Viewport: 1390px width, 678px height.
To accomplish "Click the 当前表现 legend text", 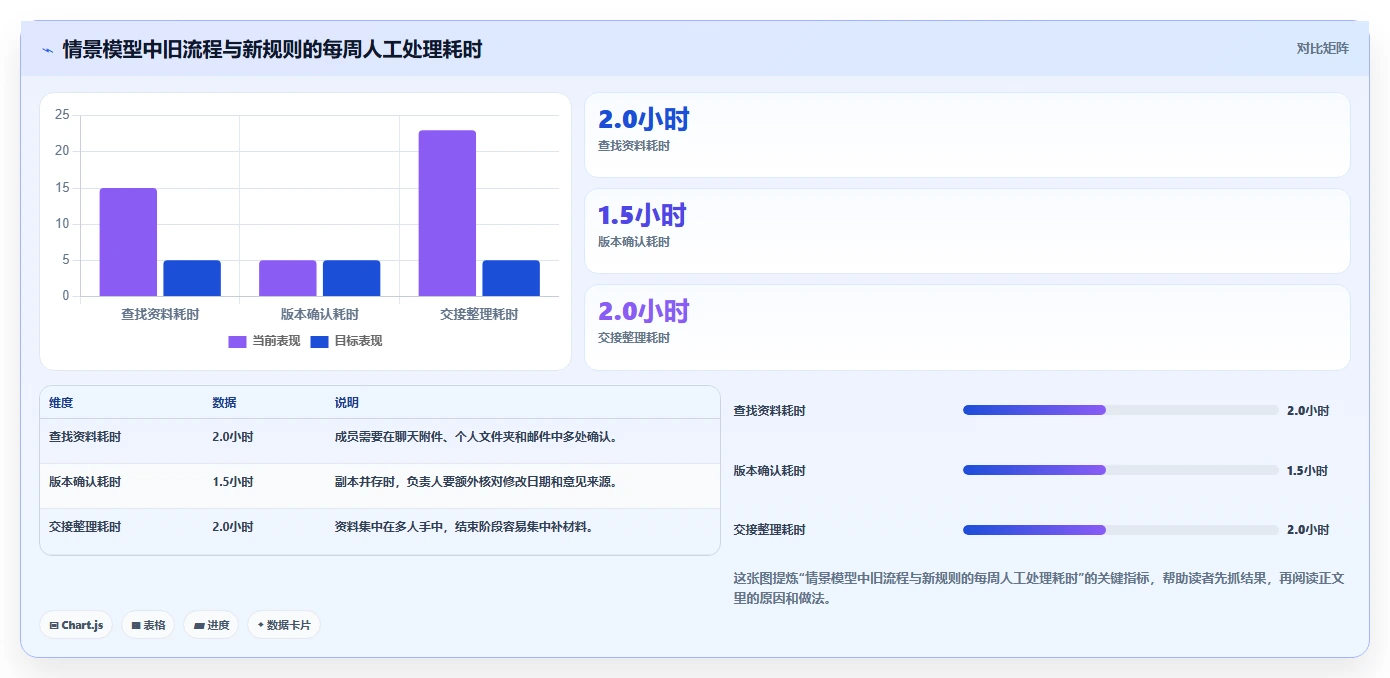I will [276, 341].
